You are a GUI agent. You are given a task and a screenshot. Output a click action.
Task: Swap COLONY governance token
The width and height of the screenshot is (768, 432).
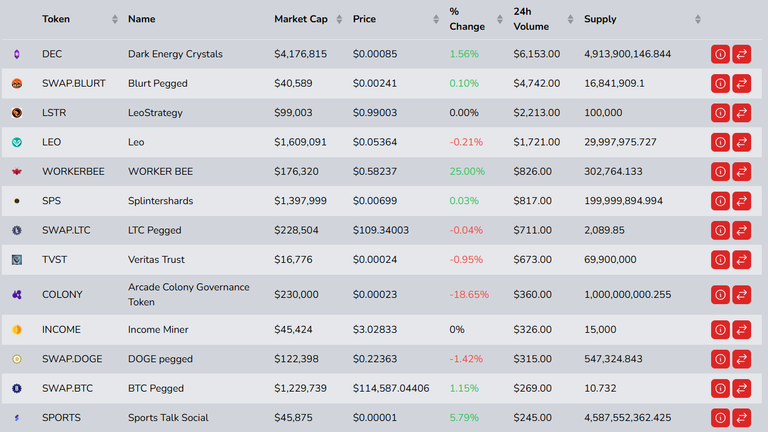742,294
